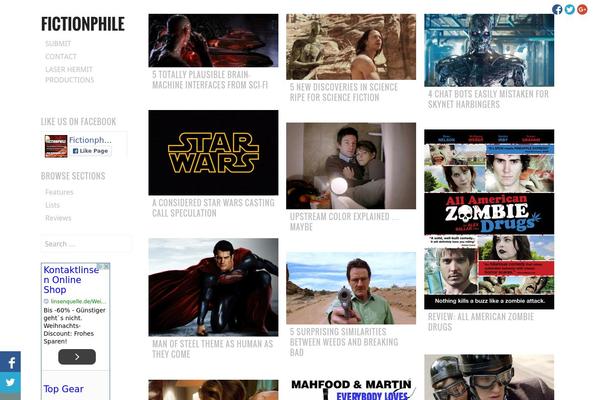Go to Fictionphile home via logo

click(x=83, y=24)
